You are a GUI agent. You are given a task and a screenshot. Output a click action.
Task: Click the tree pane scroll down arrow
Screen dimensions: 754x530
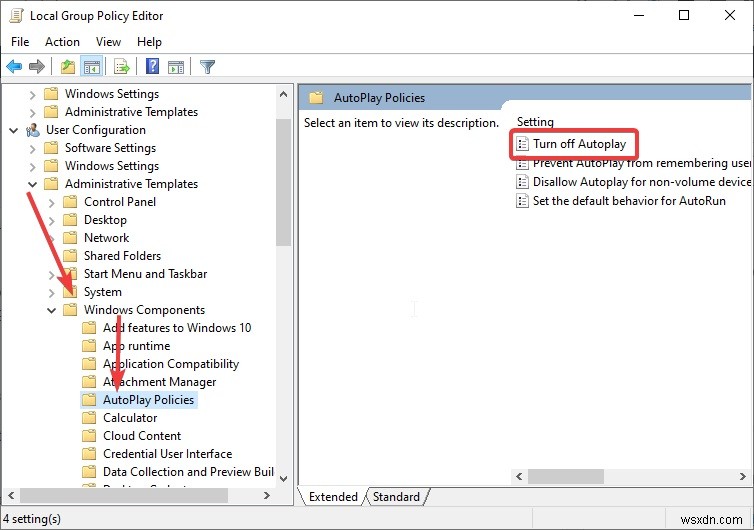coord(283,479)
